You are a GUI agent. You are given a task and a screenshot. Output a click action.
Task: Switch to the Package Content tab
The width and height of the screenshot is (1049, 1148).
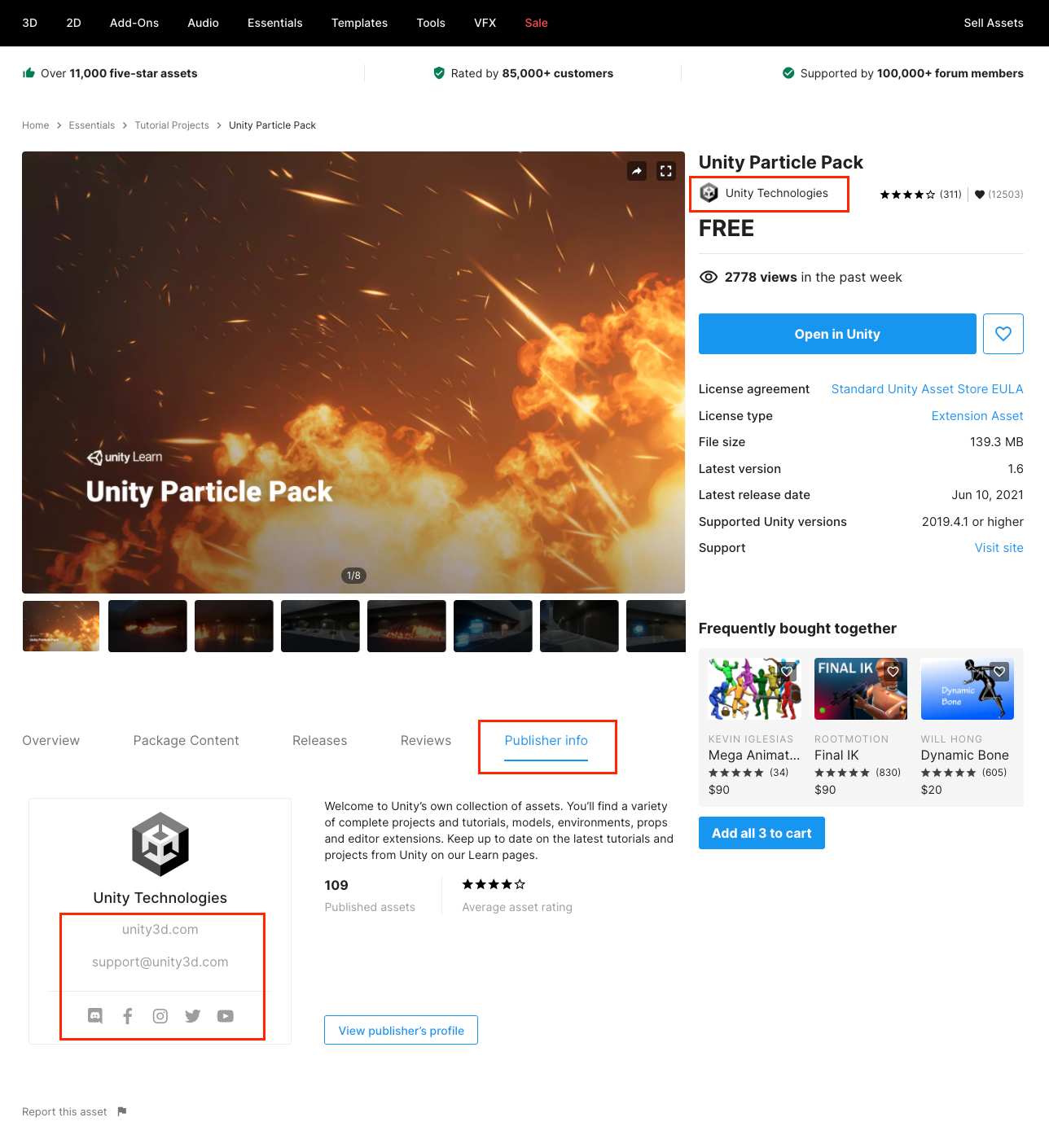tap(186, 740)
